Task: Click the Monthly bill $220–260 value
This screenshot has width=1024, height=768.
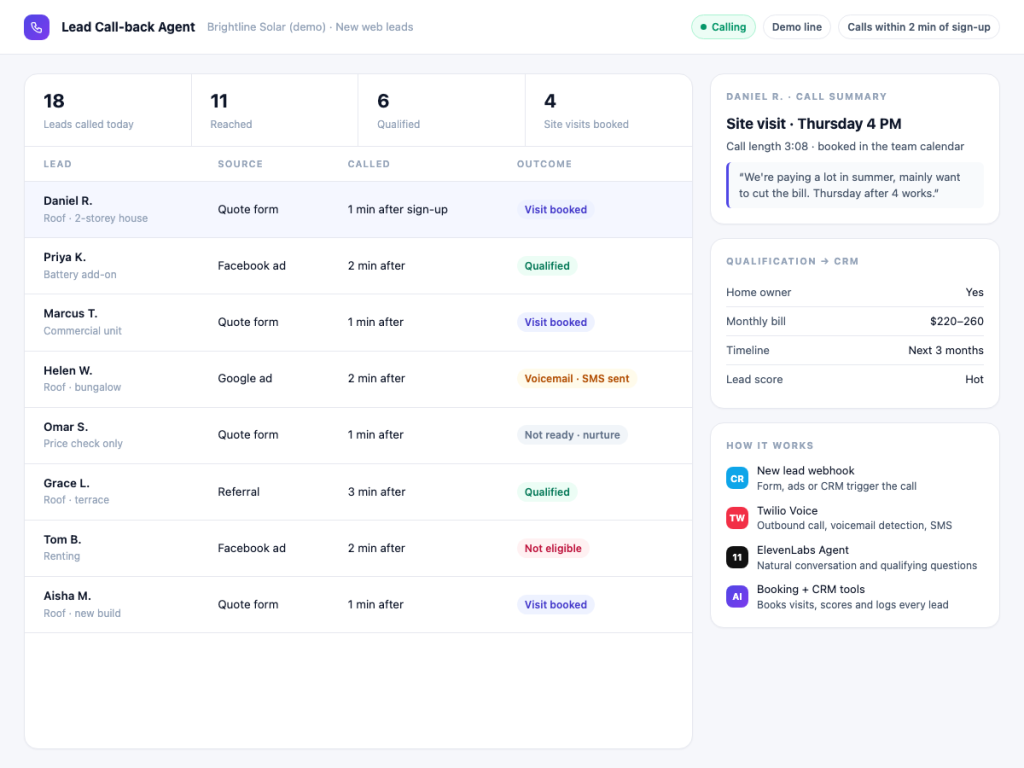Action: (x=956, y=321)
